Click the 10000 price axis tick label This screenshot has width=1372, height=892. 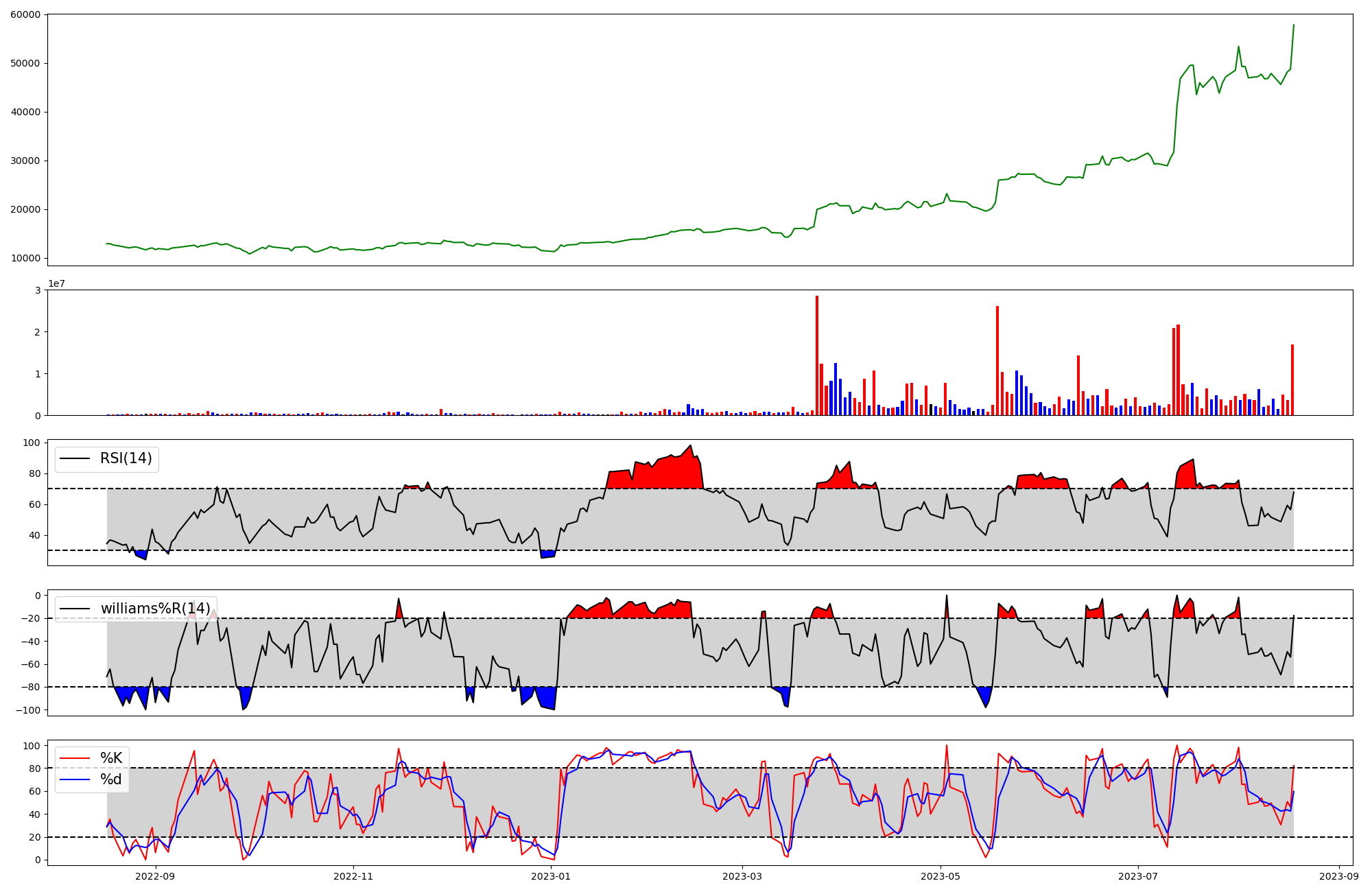[25, 259]
